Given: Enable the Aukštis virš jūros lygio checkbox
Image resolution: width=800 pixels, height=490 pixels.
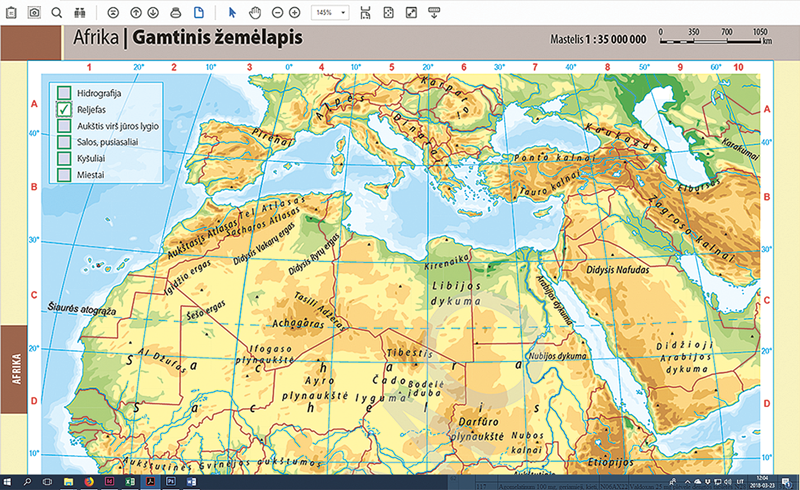Looking at the screenshot, I should click(x=64, y=126).
